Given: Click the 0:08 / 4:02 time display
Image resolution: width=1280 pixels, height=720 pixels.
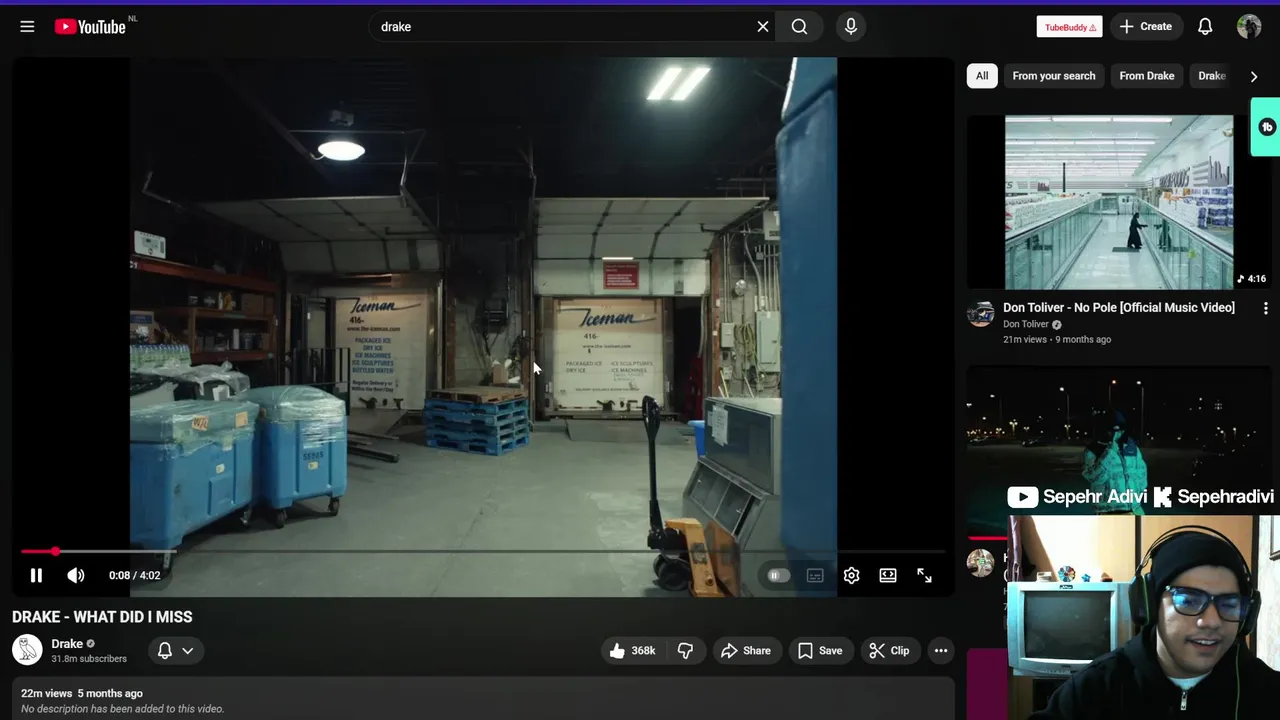Looking at the screenshot, I should coord(134,575).
